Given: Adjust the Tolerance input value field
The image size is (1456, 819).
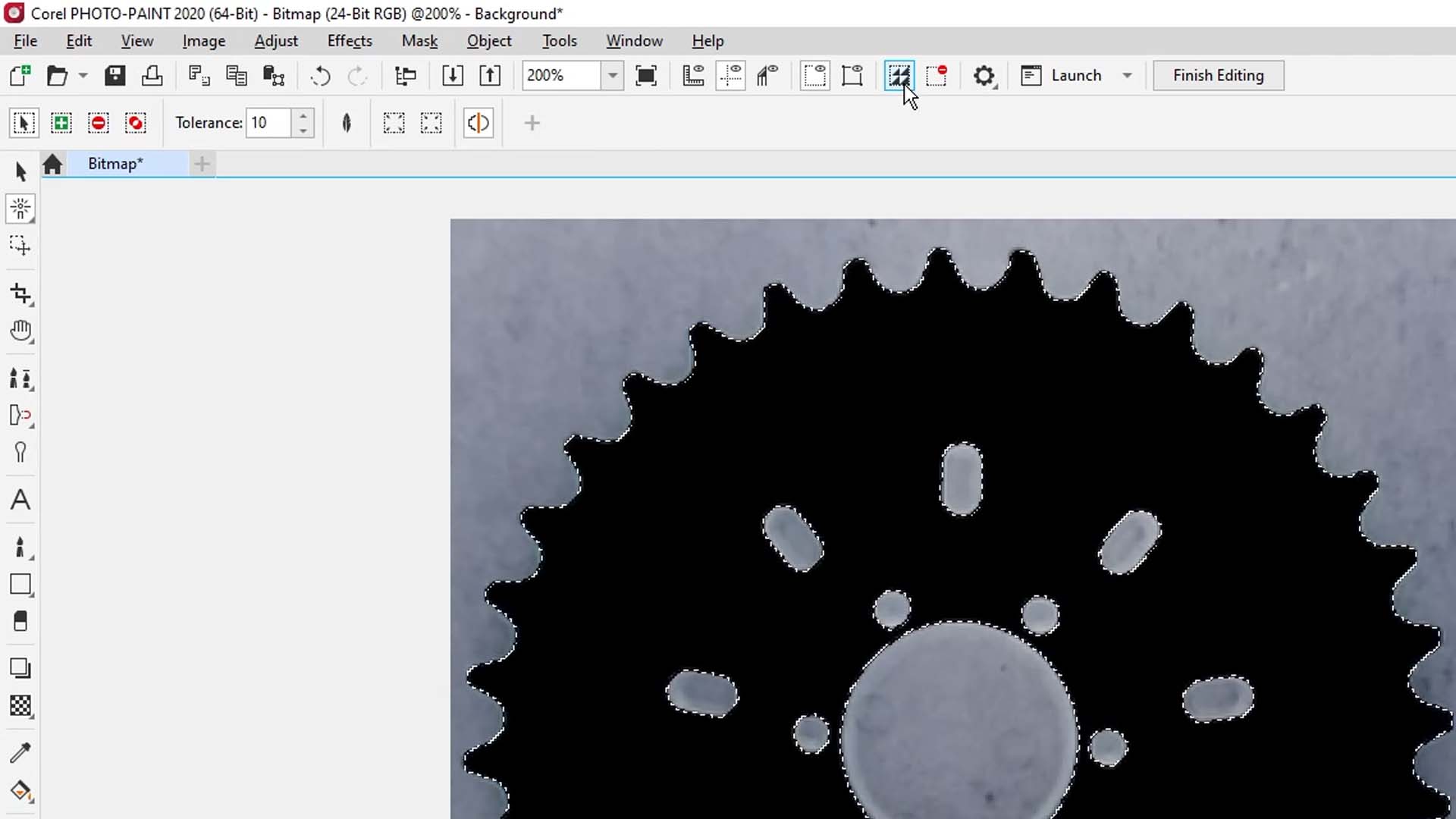Looking at the screenshot, I should pyautogui.click(x=269, y=122).
